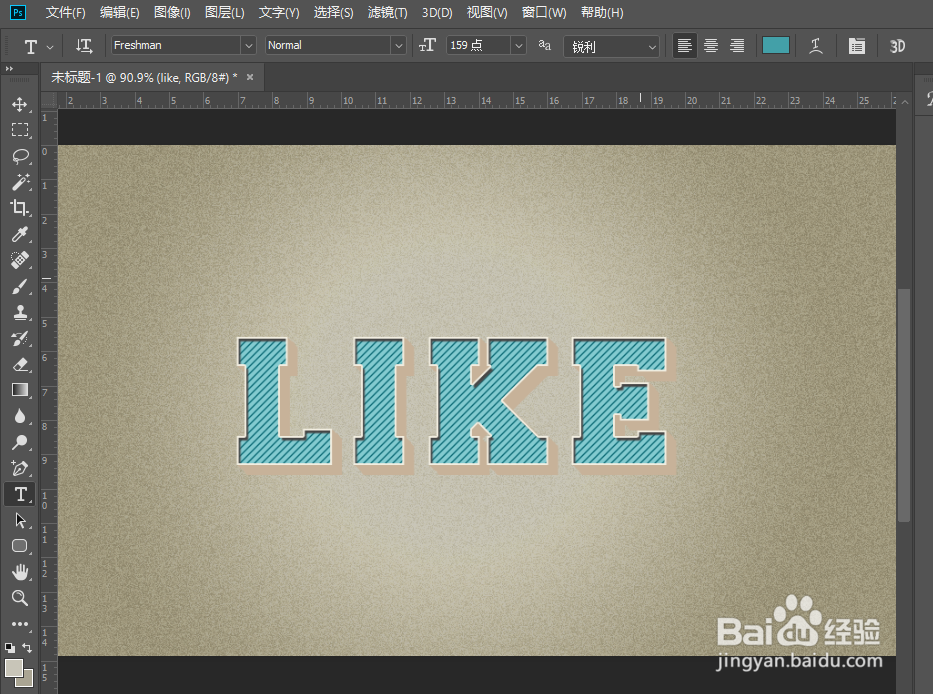Select the Rectangular Marquee tool

click(x=20, y=130)
